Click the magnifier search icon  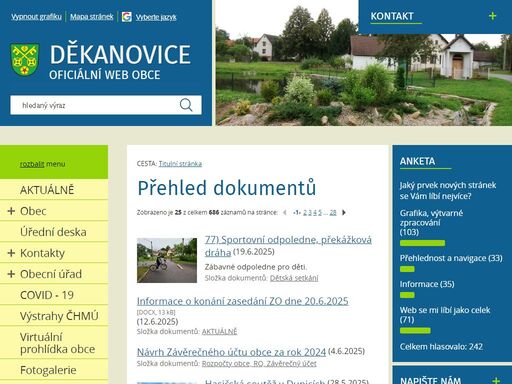(x=186, y=105)
